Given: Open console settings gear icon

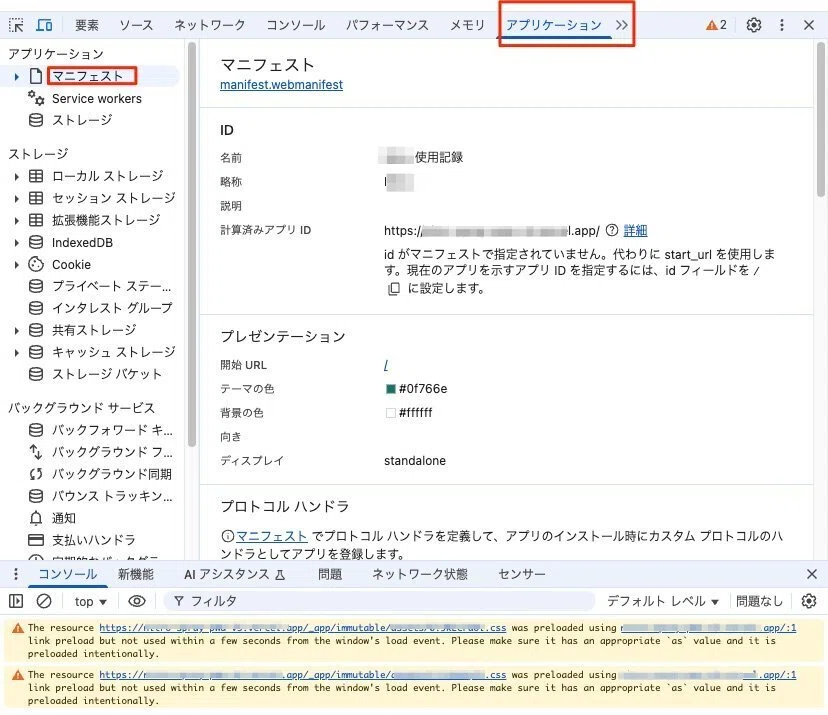Looking at the screenshot, I should pyautogui.click(x=808, y=601).
